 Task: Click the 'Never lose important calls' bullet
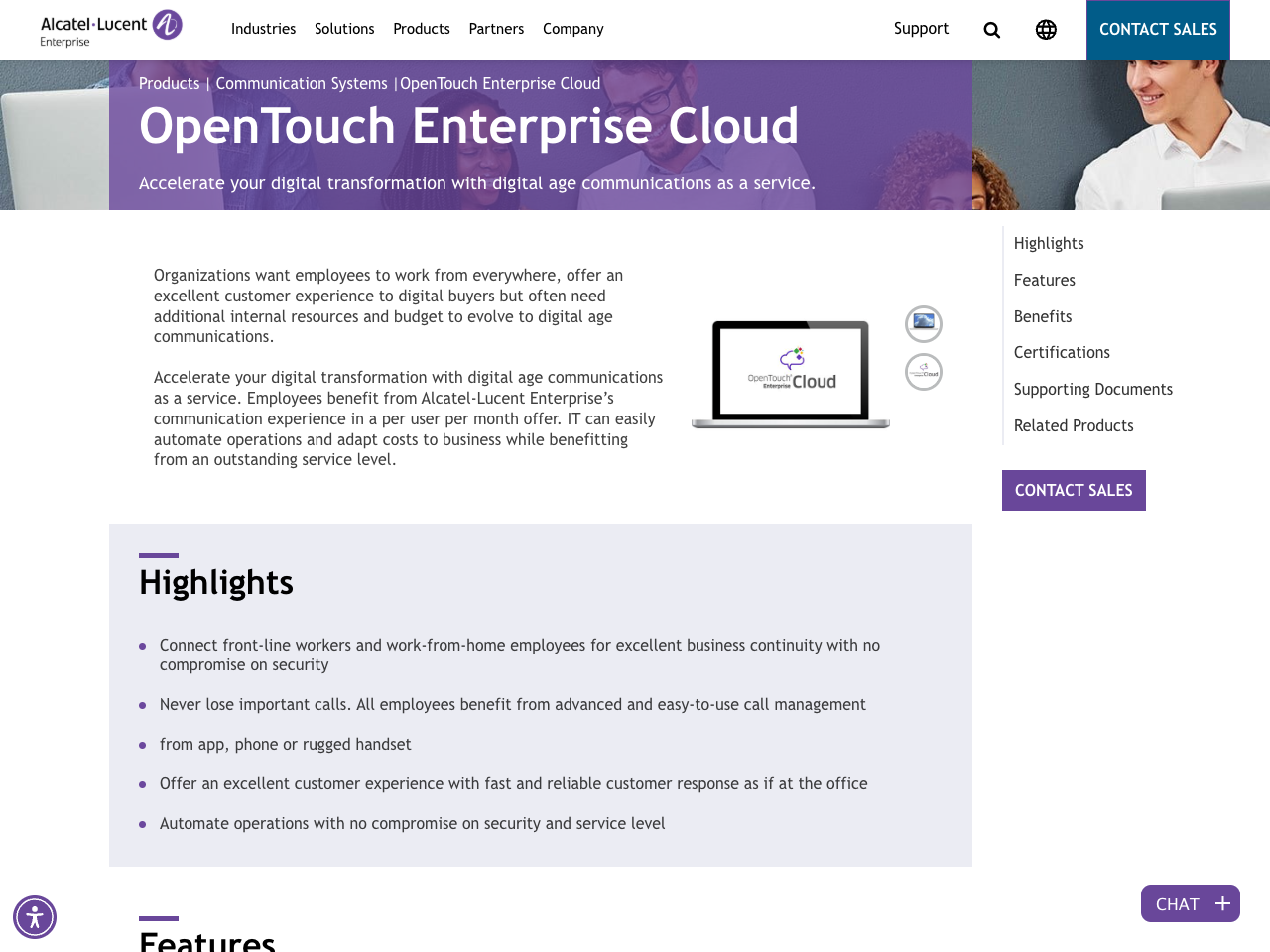pyautogui.click(x=513, y=704)
